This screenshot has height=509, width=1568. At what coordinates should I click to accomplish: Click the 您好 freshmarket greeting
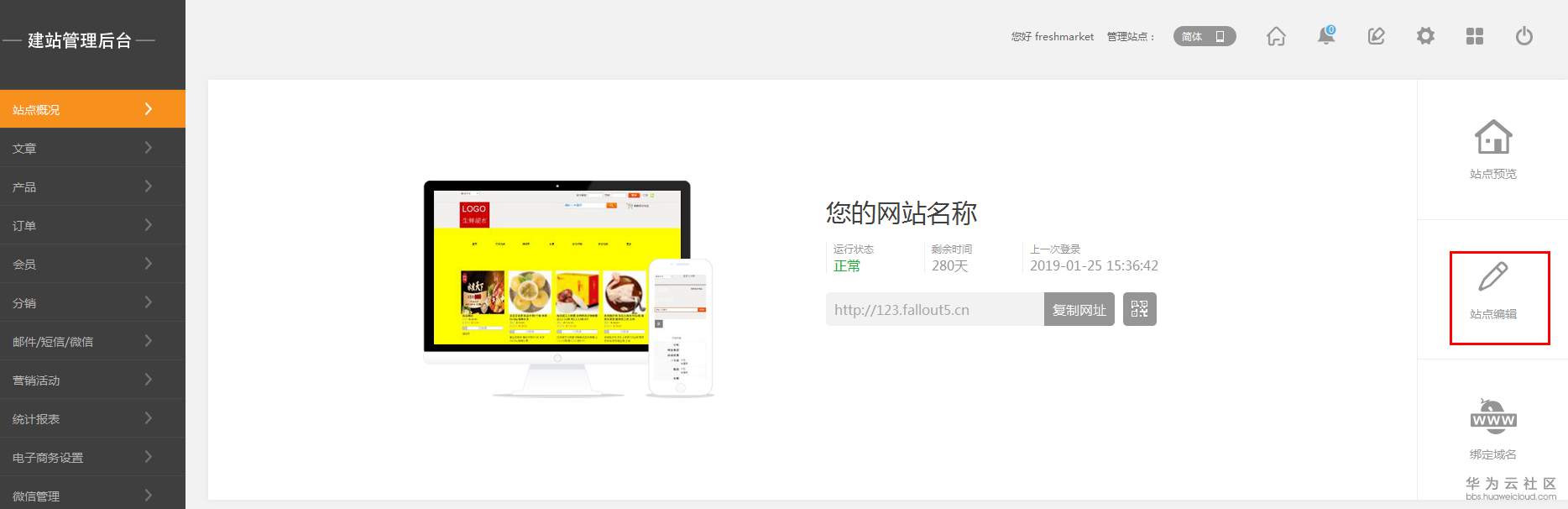click(1053, 36)
